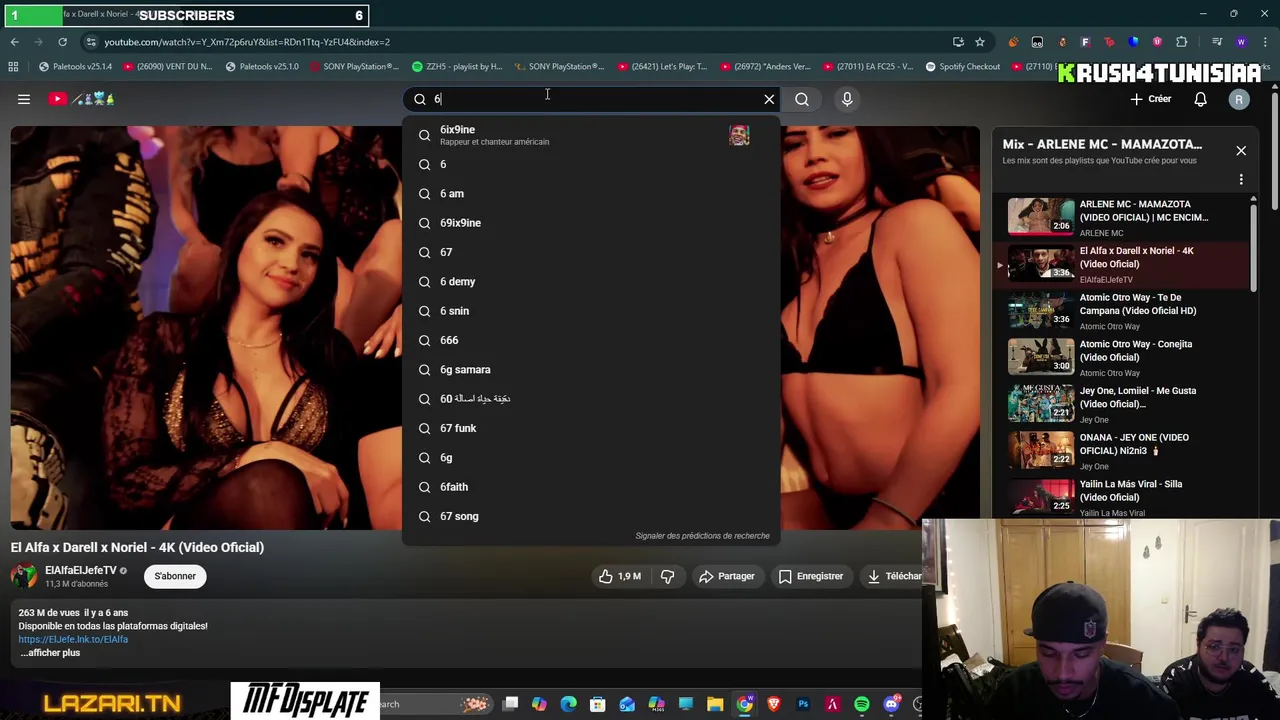
Task: Choose the 6ix9ine suggestion
Action: tap(591, 135)
